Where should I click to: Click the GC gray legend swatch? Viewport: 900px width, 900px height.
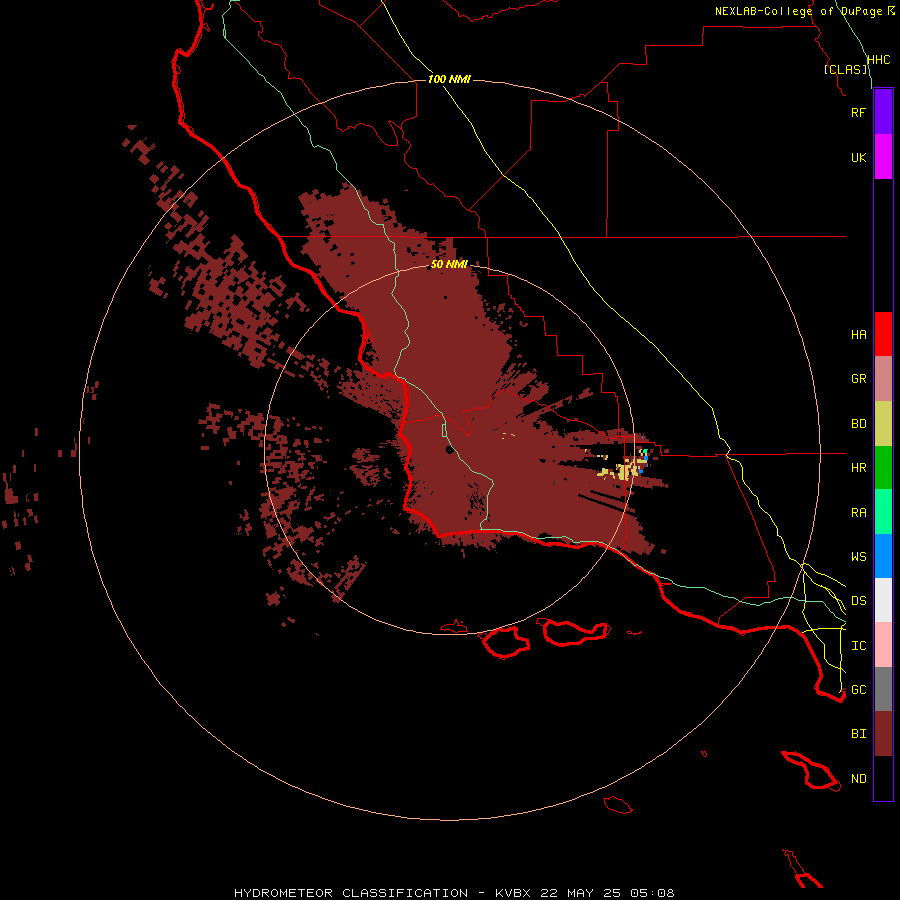[883, 689]
